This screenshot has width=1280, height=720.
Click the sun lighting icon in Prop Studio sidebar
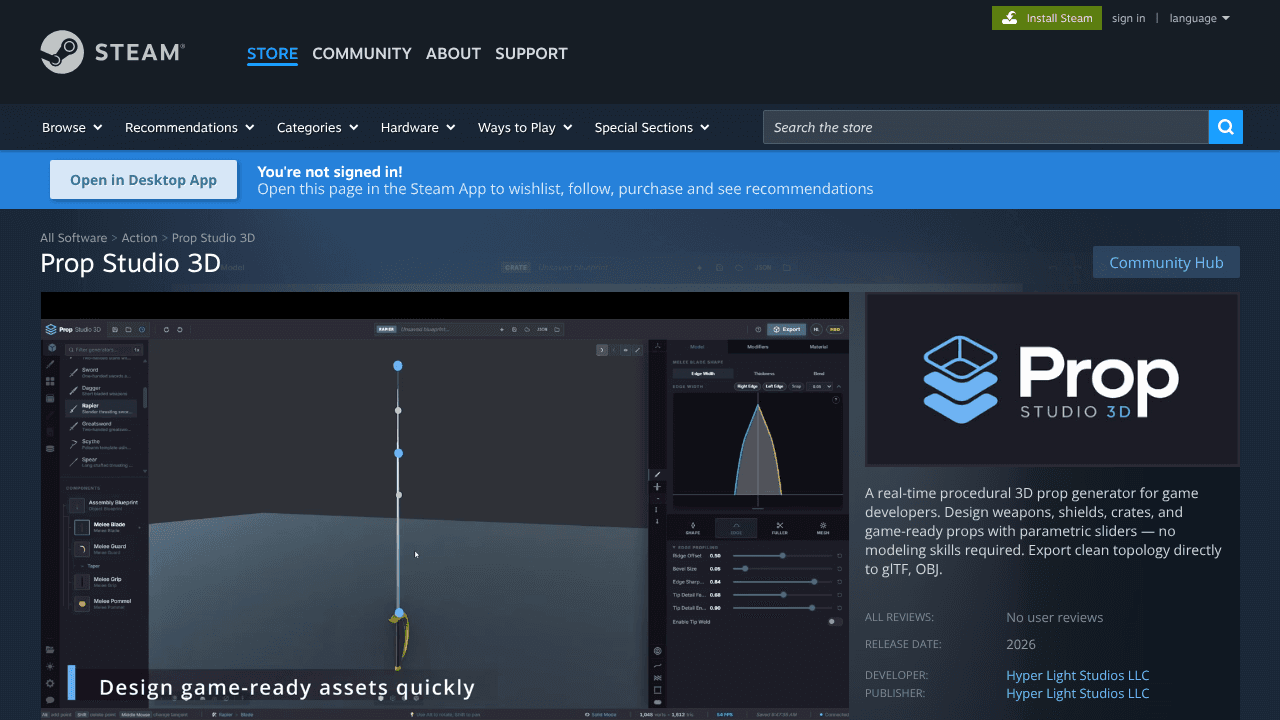(50, 666)
